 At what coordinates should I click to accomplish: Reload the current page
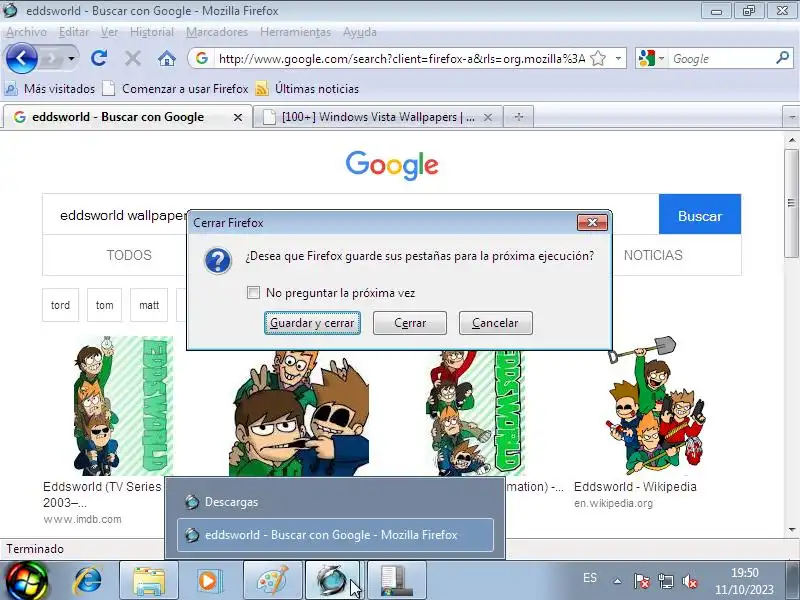click(99, 58)
